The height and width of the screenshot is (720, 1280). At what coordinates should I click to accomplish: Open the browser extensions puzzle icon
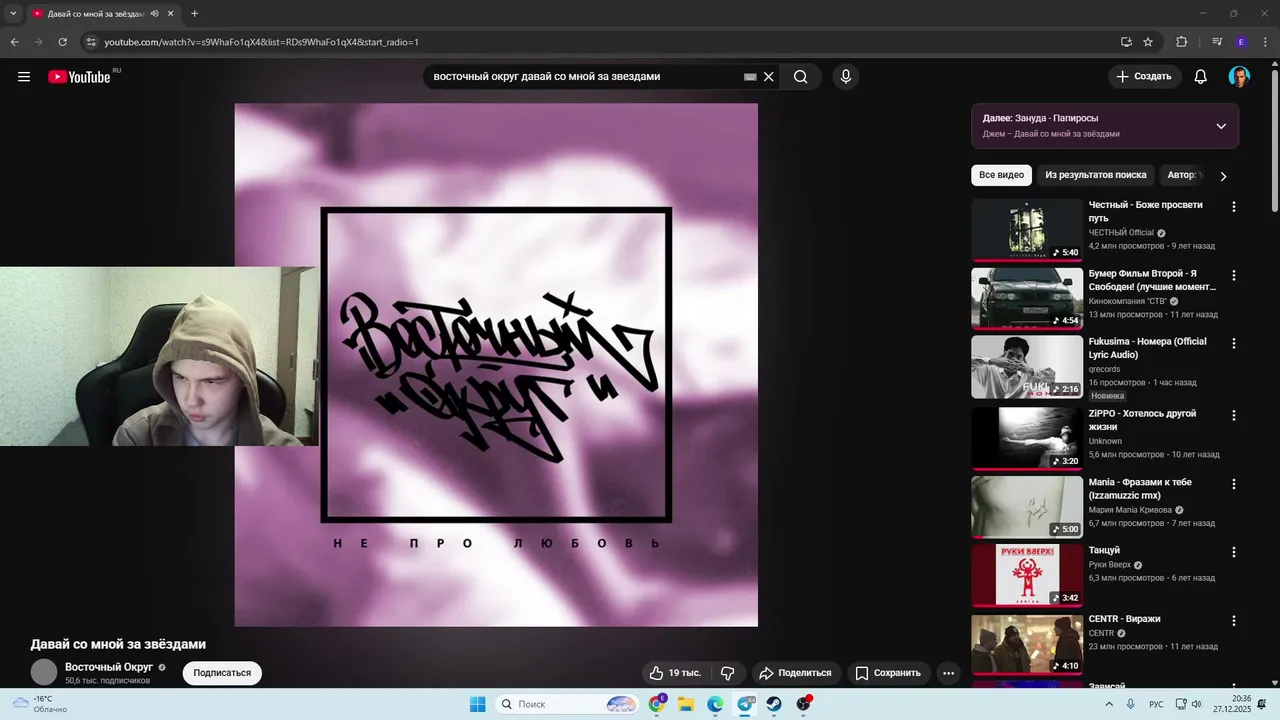1181,42
